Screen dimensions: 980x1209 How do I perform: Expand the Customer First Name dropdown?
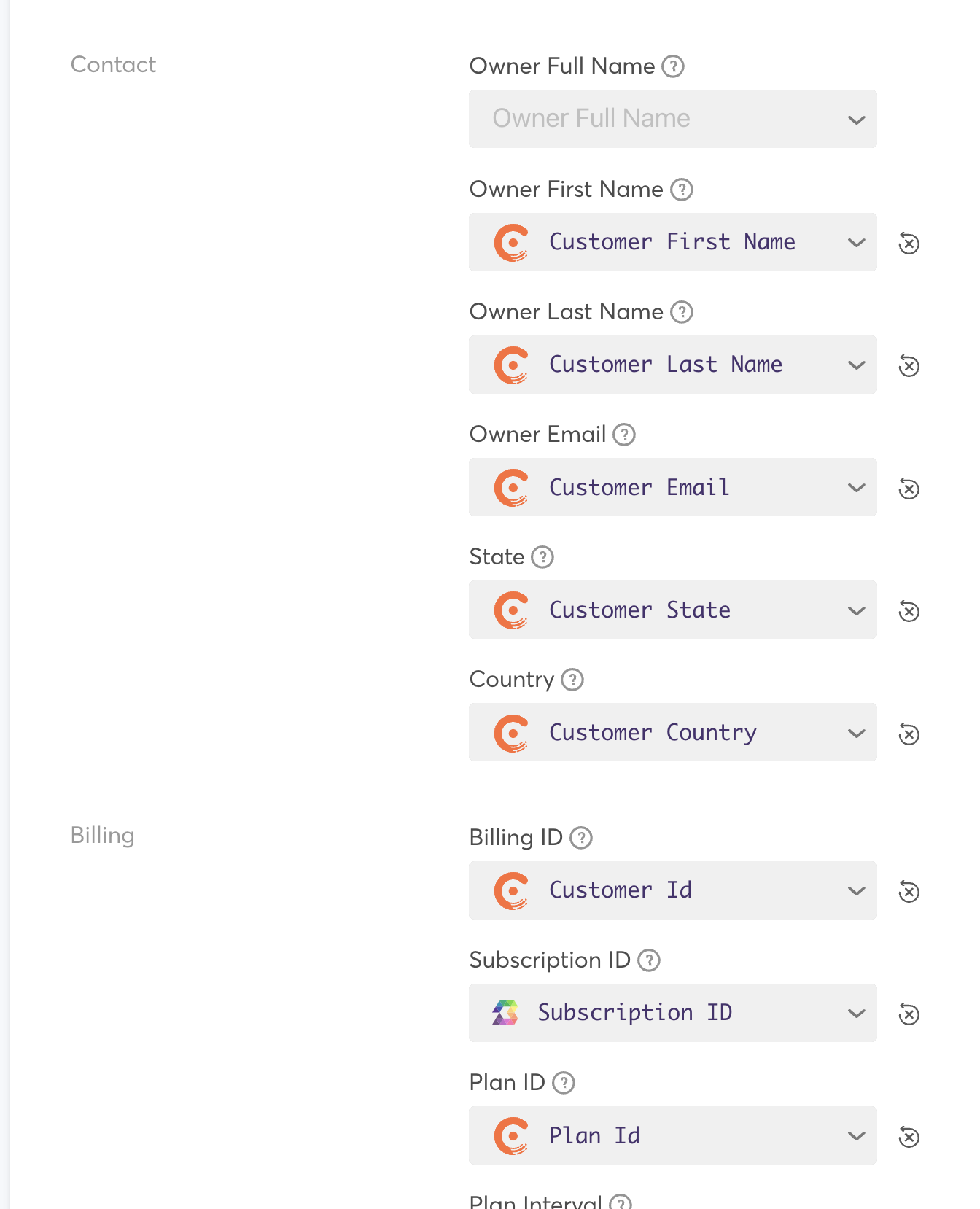672,242
